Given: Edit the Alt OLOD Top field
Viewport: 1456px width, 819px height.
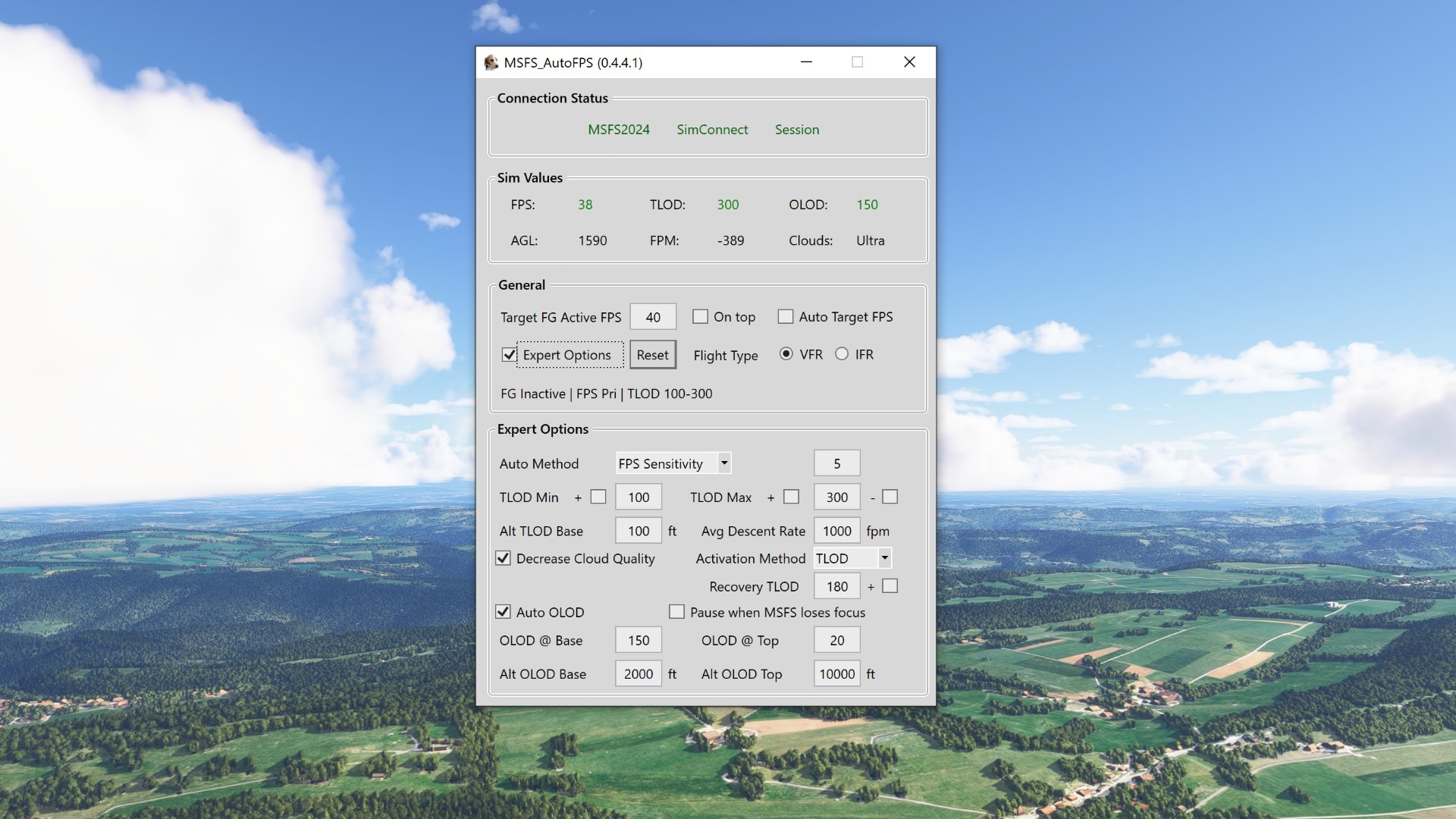Looking at the screenshot, I should pyautogui.click(x=837, y=673).
